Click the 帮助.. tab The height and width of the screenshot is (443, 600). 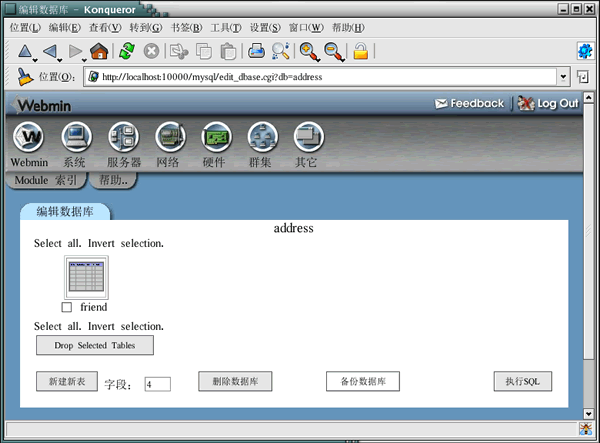(x=113, y=180)
